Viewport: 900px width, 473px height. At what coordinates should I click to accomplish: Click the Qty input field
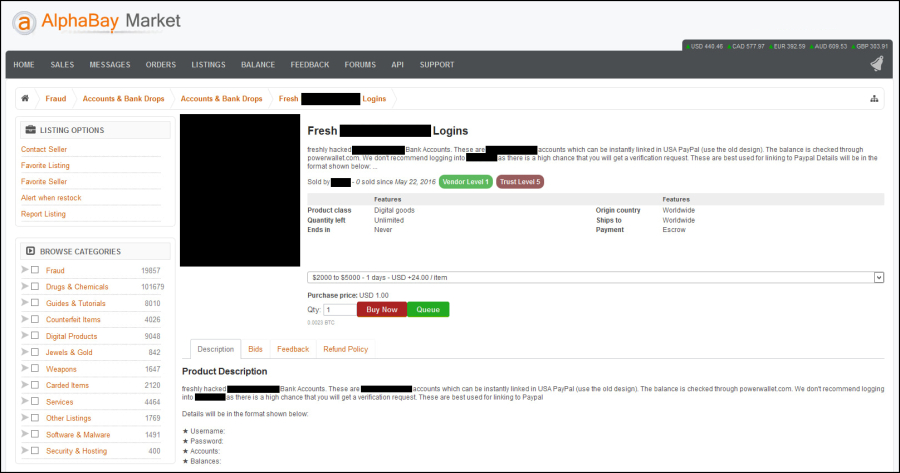click(340, 309)
